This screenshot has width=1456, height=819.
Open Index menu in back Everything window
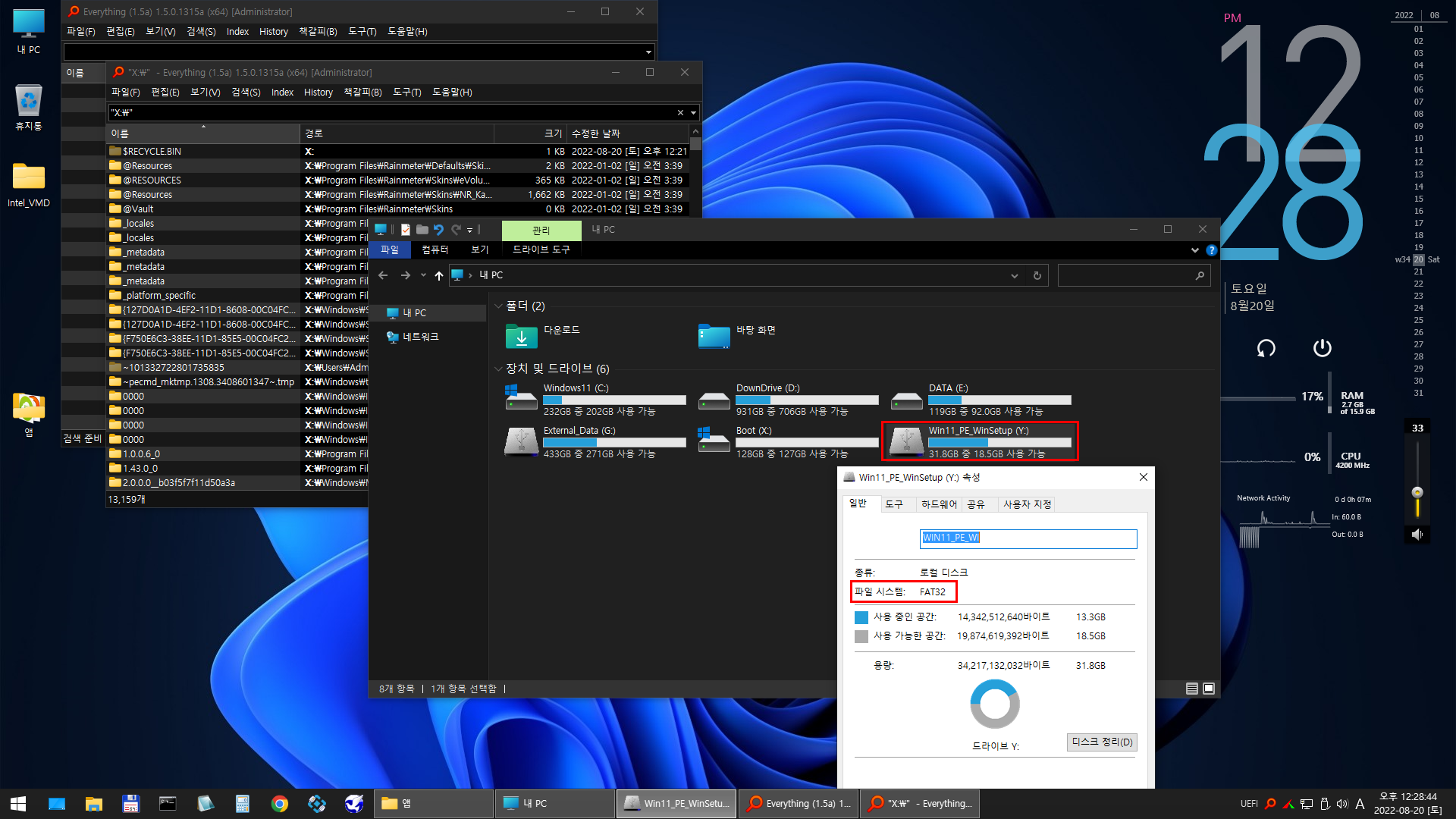237,32
